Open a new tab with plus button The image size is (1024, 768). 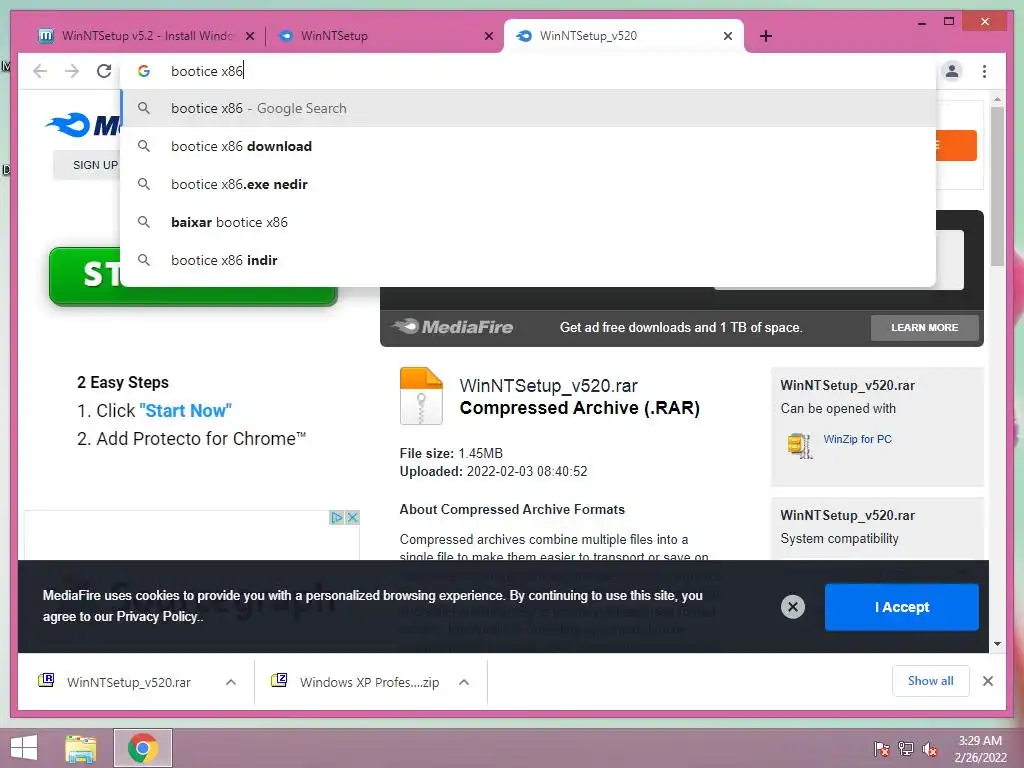[x=766, y=36]
